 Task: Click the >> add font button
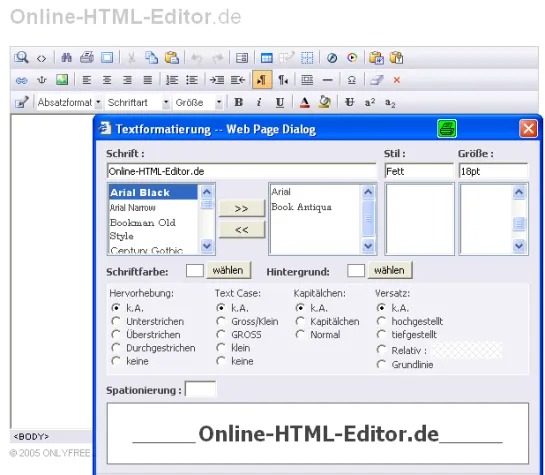(242, 208)
